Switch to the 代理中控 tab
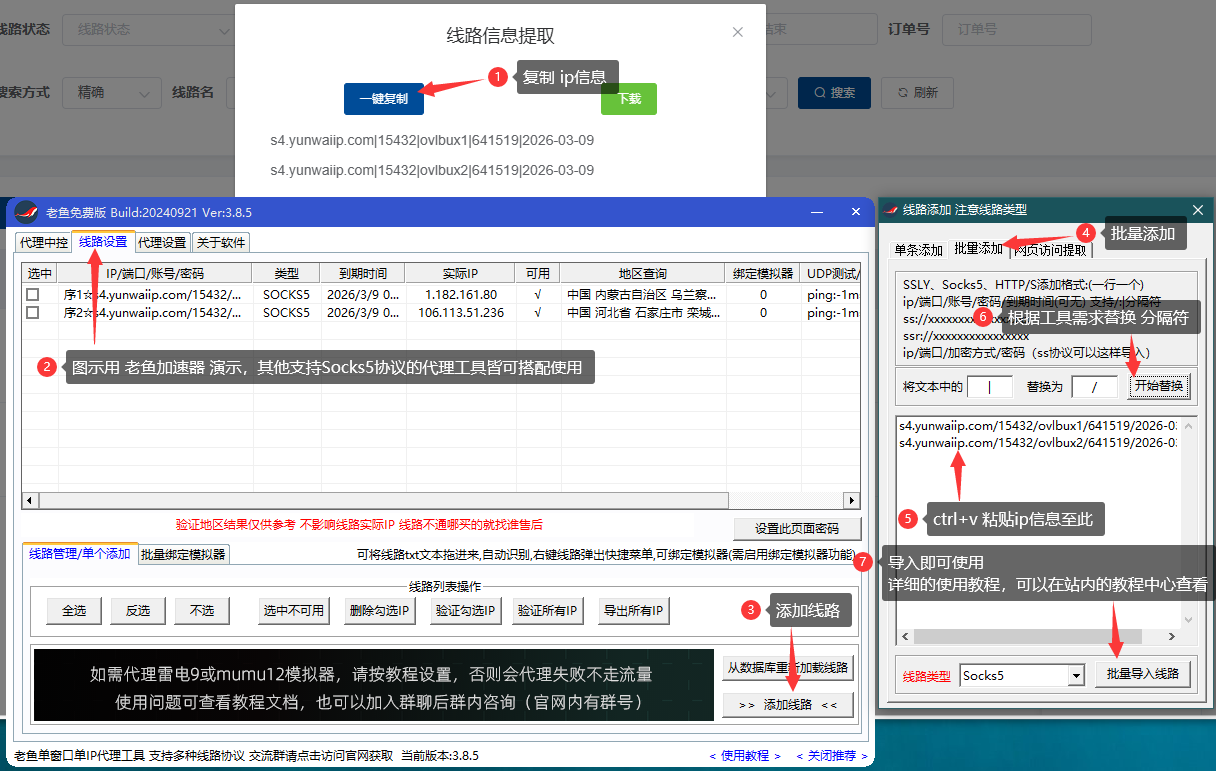This screenshot has height=771, width=1216. click(x=43, y=241)
